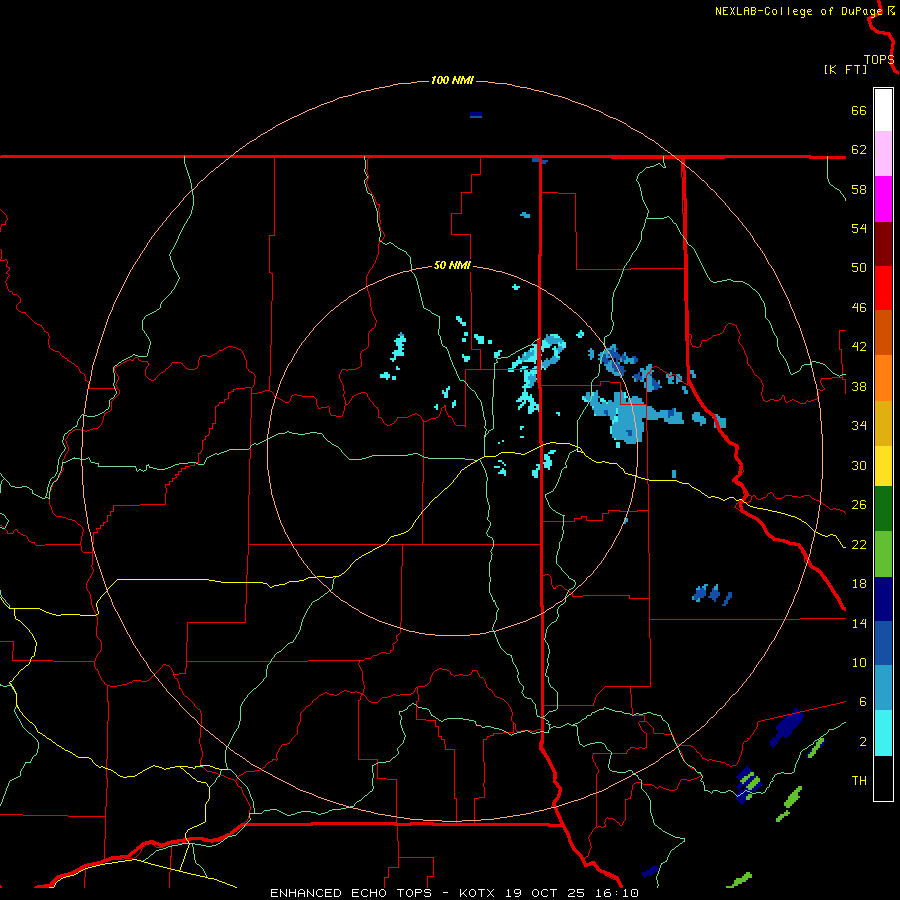
Task: Click the legend value 62
Action: tap(859, 150)
